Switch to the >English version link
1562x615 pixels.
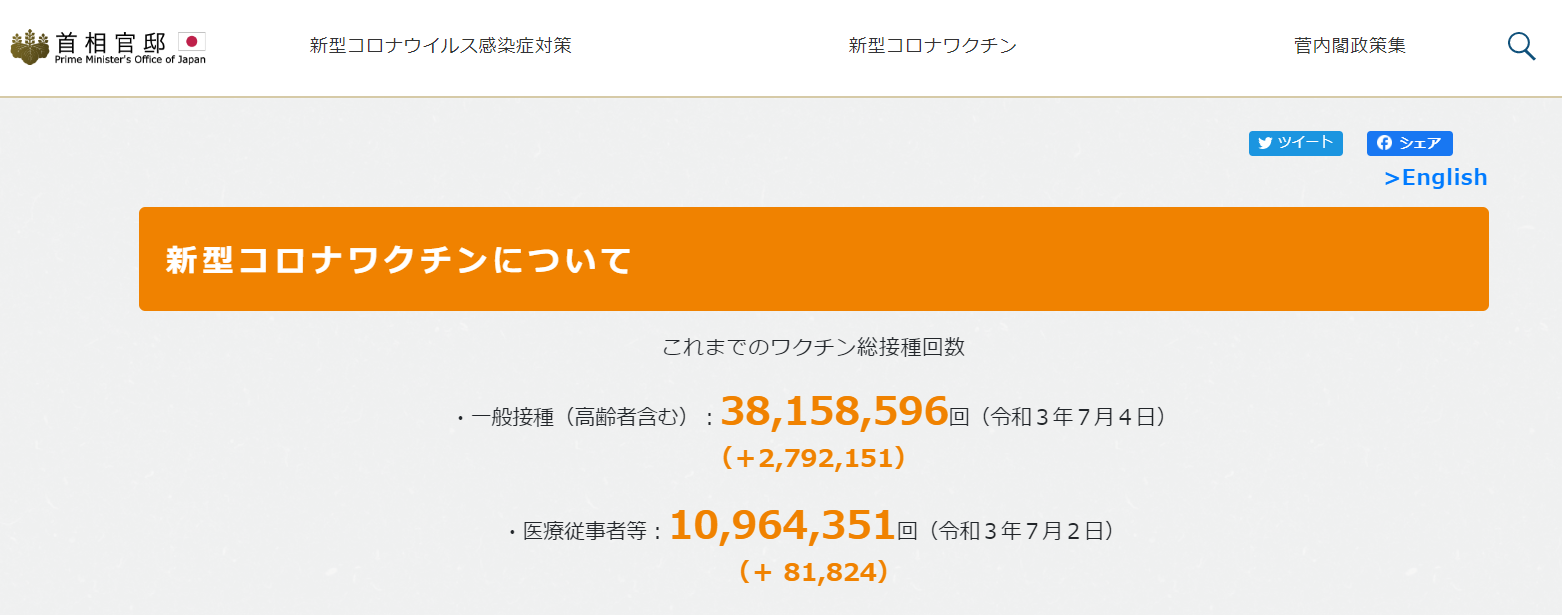pos(1436,177)
